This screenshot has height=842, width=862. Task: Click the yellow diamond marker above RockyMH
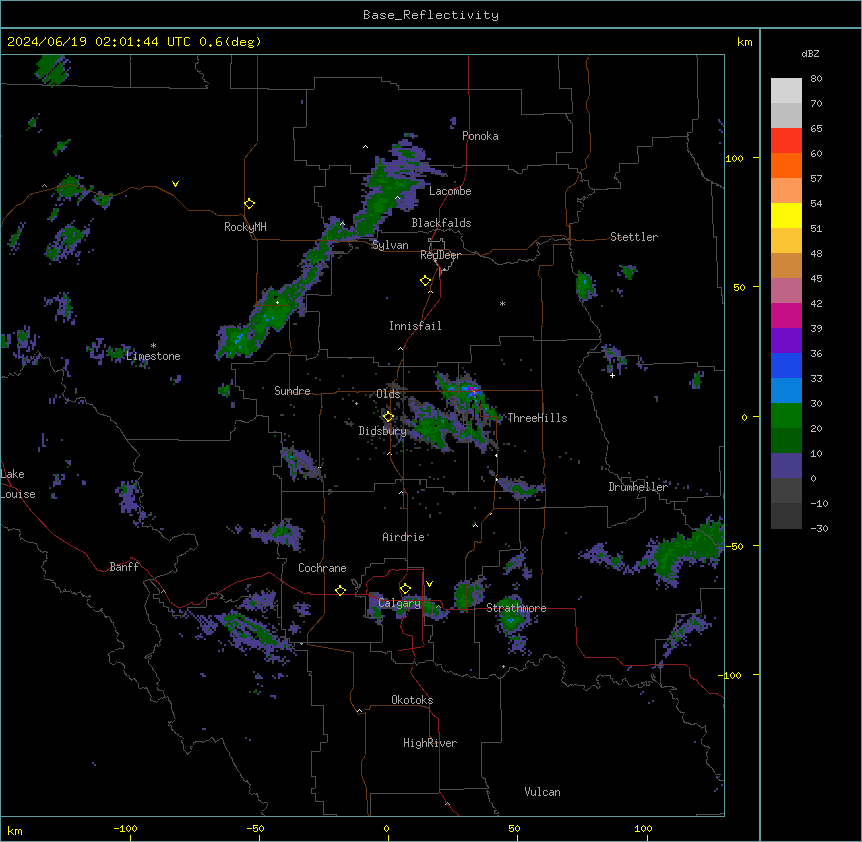[x=249, y=204]
